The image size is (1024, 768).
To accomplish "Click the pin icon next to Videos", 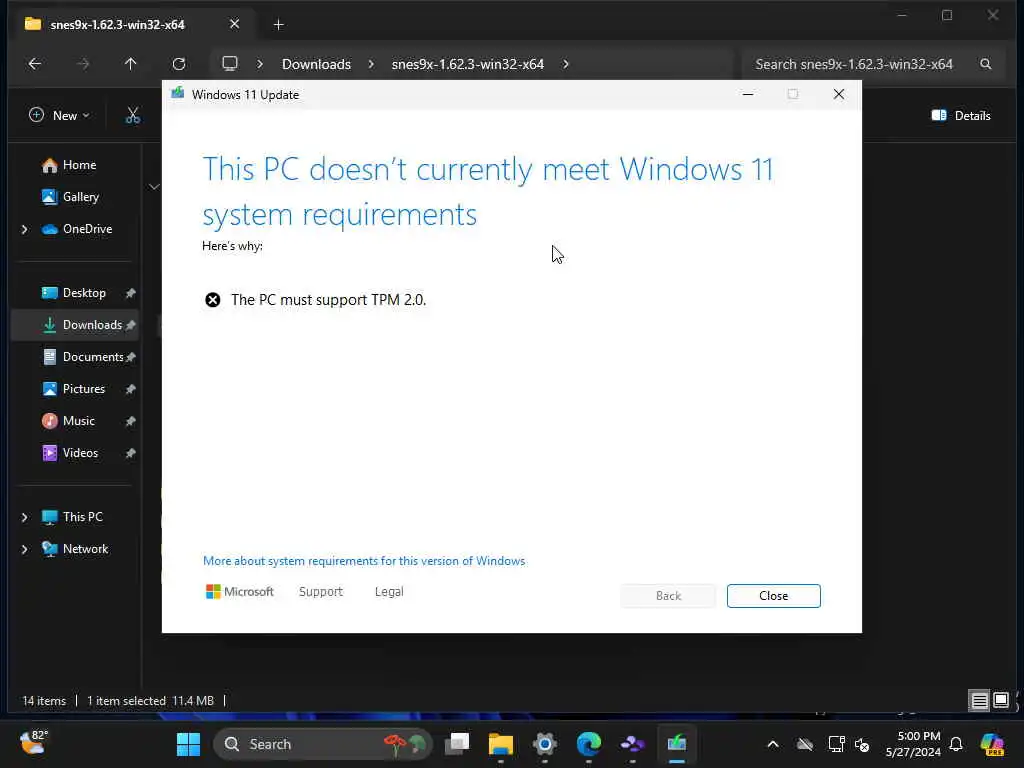I will [131, 453].
